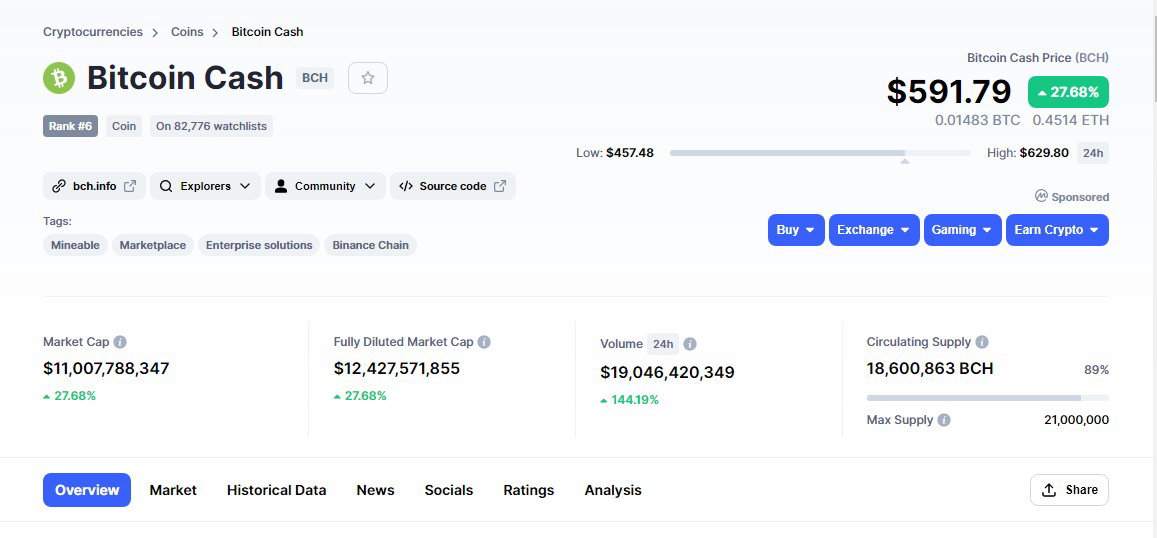1157x538 pixels.
Task: Click the circulating supply progress bar
Action: [x=987, y=398]
